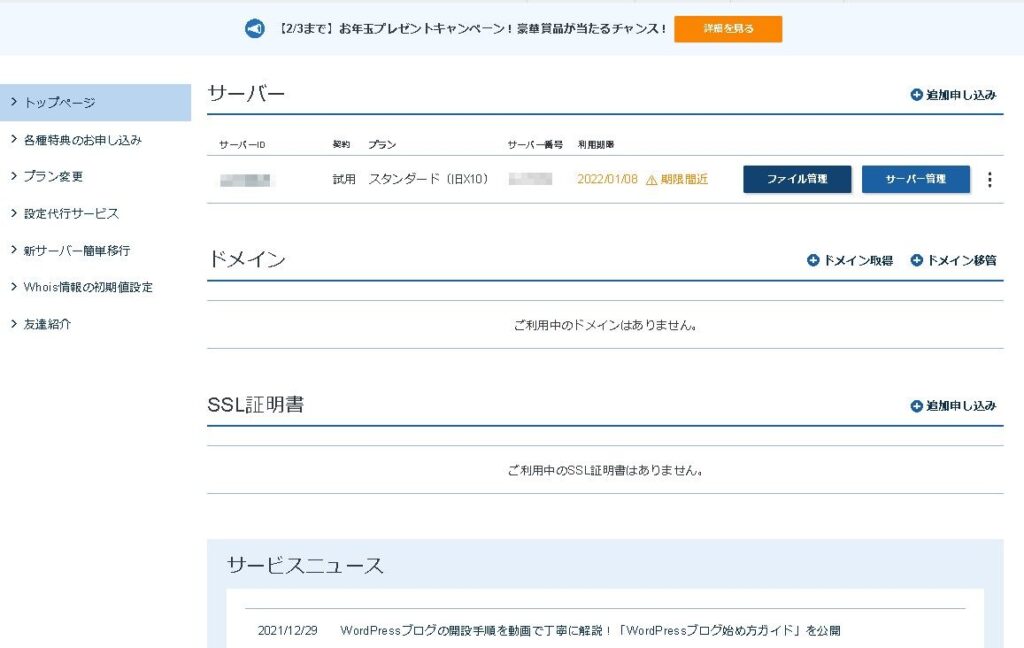The image size is (1024, 648).
Task: Click the plus icon beside server 追加申し込み
Action: click(x=916, y=95)
